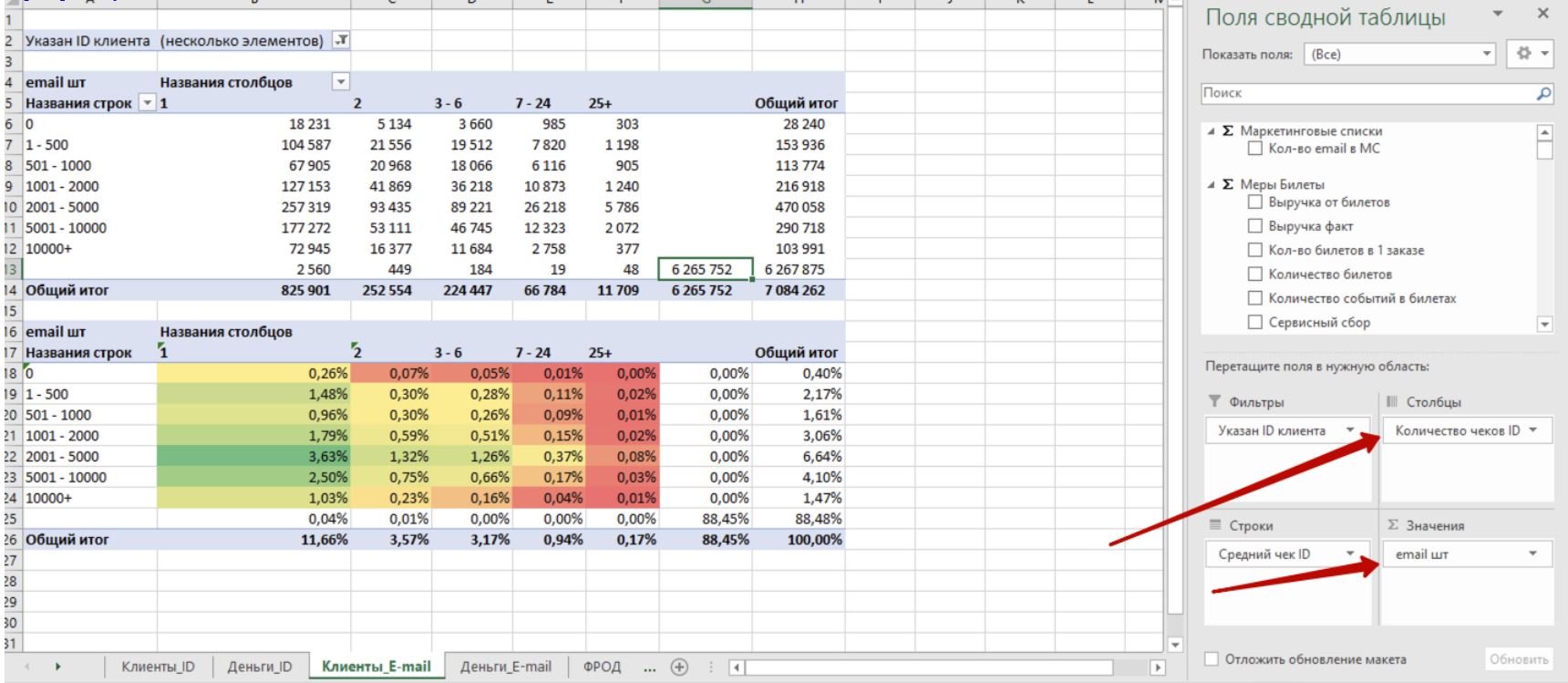The image size is (1568, 683).
Task: Click the ellipsis to show more sheet tabs
Action: tap(649, 667)
